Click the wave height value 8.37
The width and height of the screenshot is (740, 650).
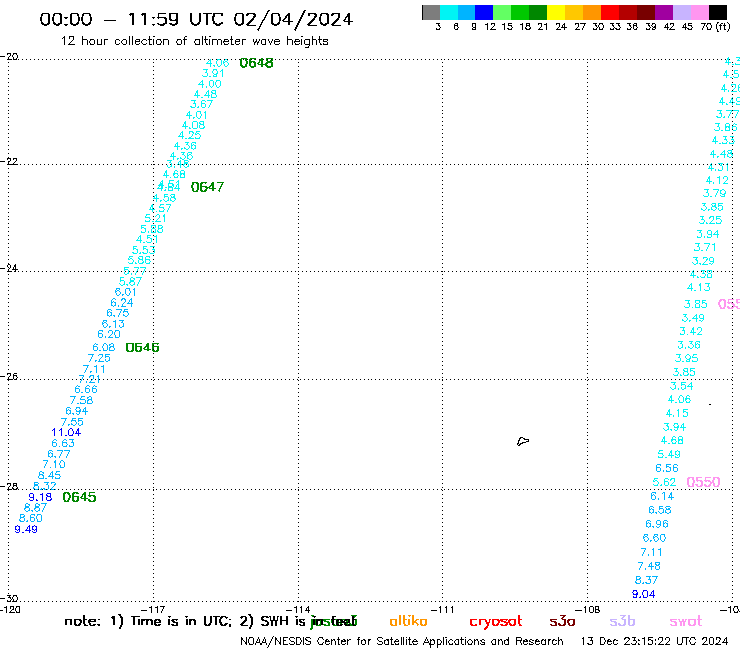coord(647,580)
